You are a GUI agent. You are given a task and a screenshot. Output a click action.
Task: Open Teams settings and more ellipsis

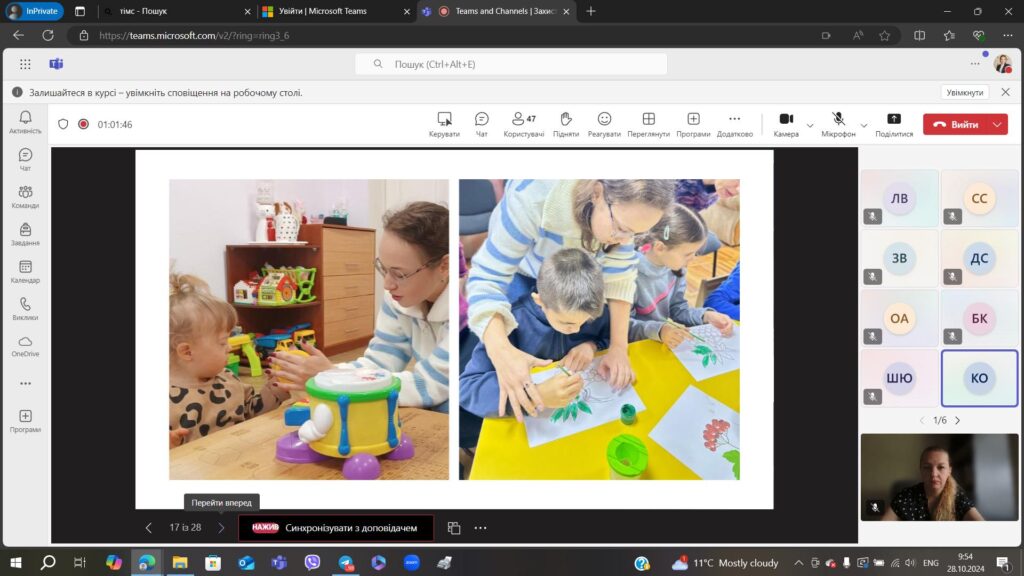[x=975, y=64]
